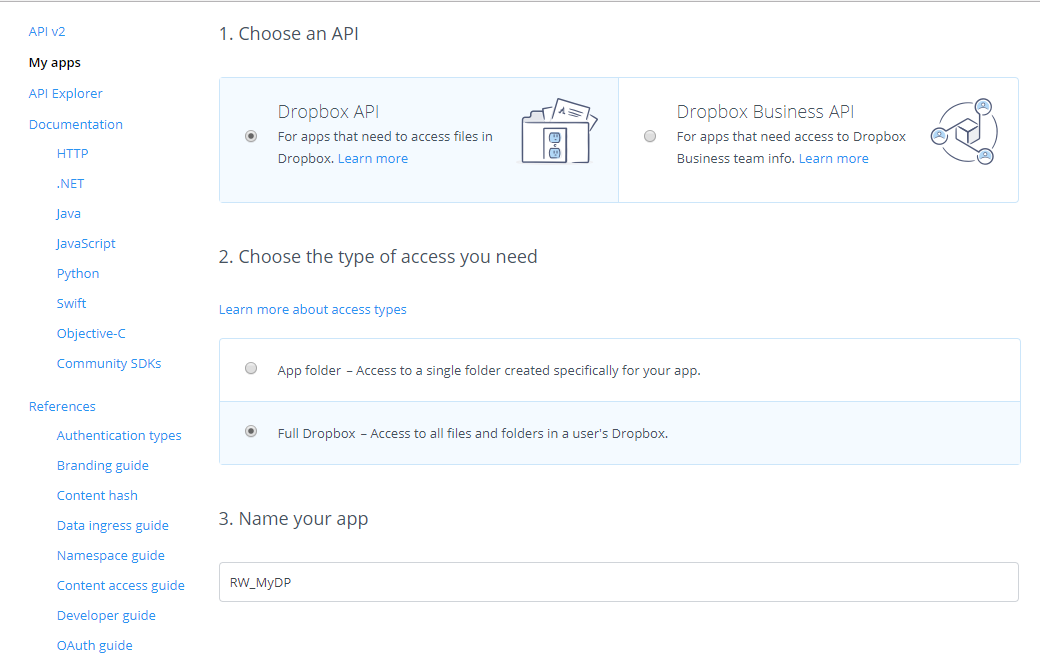Viewport: 1040px width, 656px height.
Task: Click the Dropbox Business API team network icon
Action: [965, 132]
